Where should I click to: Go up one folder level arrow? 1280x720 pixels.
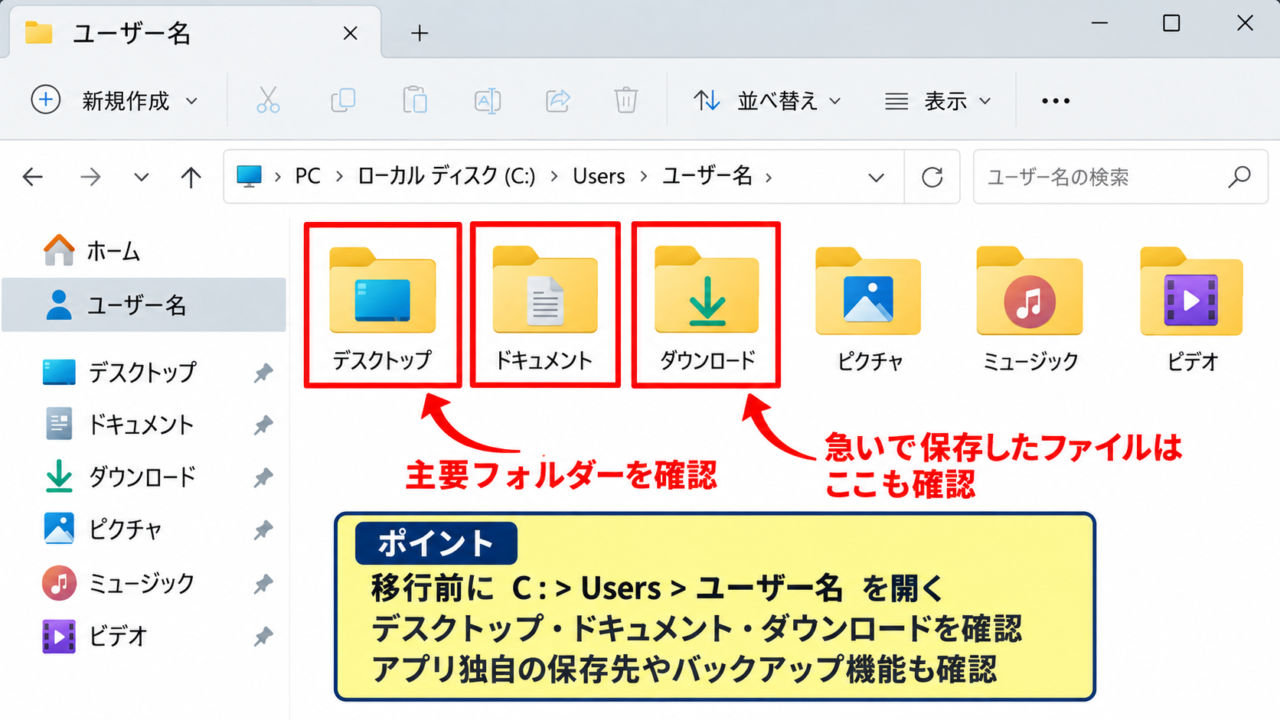[x=191, y=177]
